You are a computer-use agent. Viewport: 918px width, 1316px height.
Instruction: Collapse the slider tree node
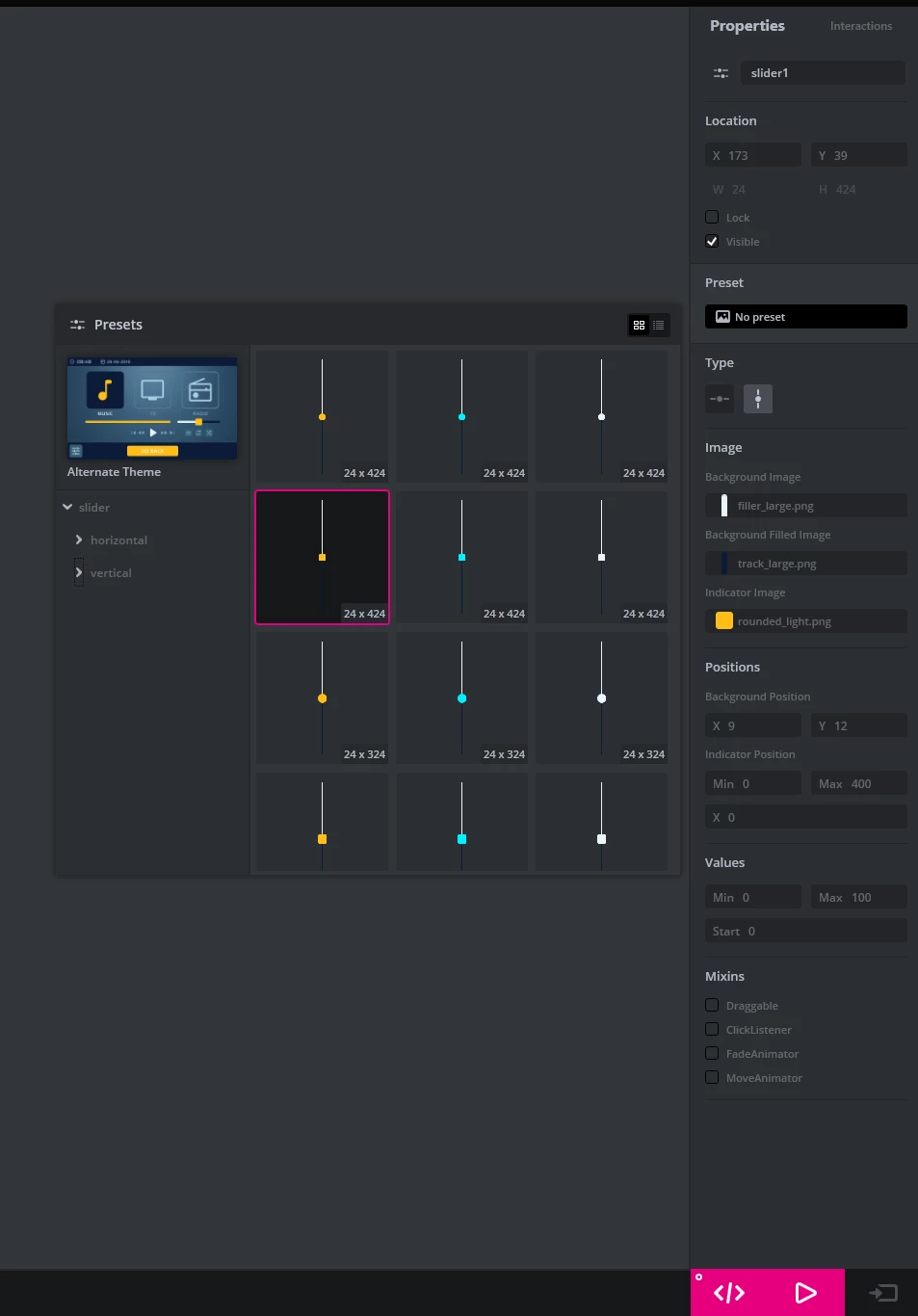tap(67, 507)
